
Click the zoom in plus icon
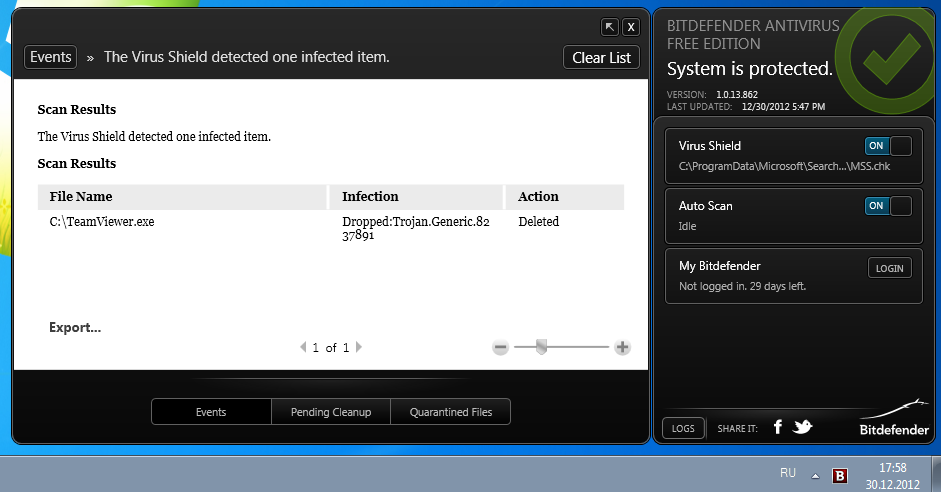click(x=622, y=347)
